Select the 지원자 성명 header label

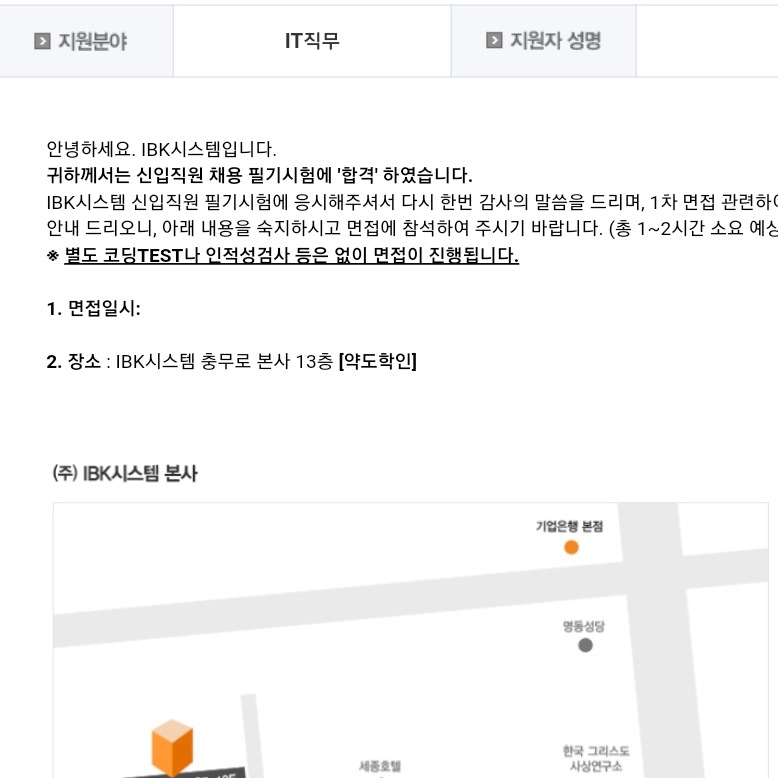[x=556, y=41]
